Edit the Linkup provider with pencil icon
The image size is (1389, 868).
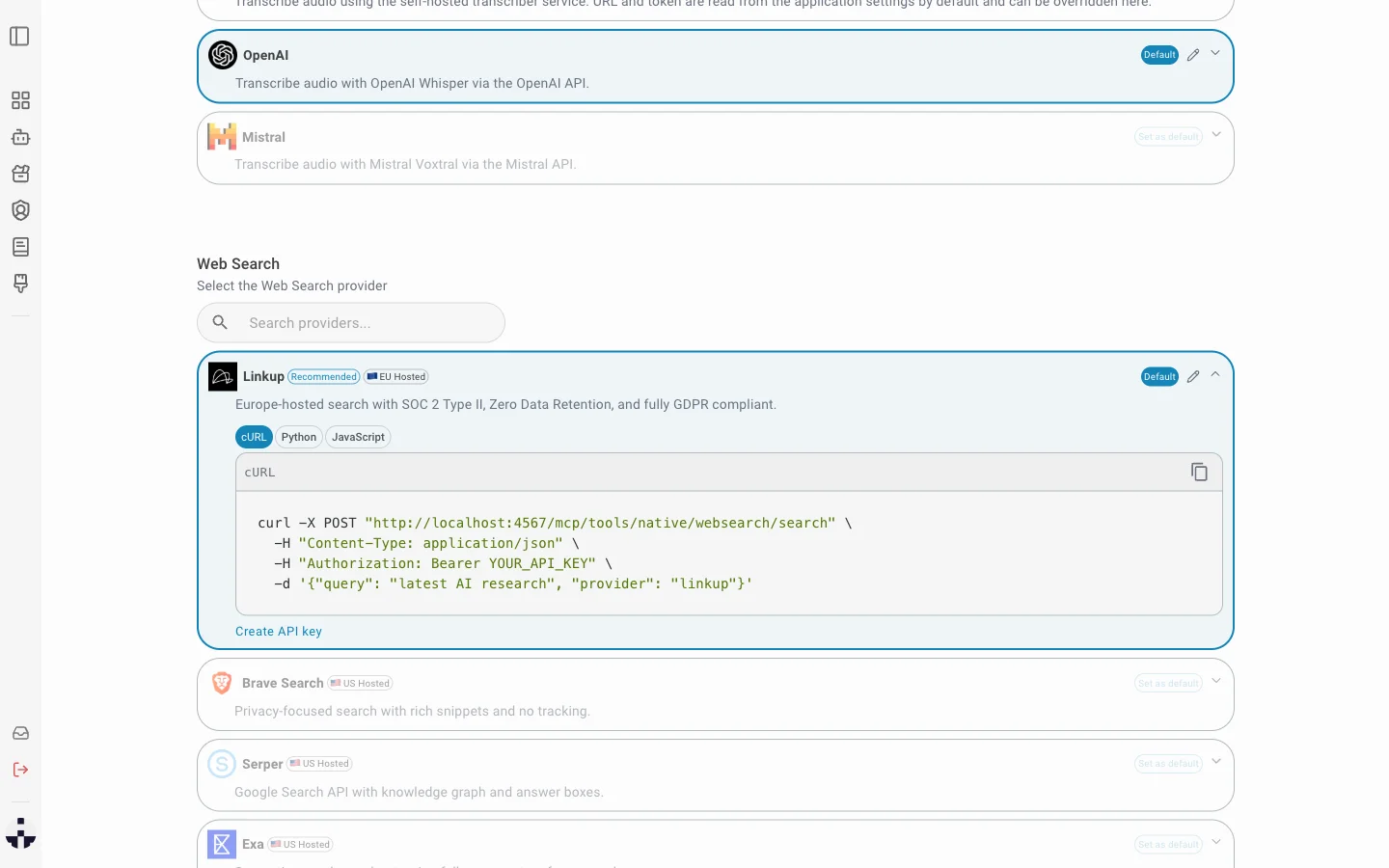(x=1193, y=376)
